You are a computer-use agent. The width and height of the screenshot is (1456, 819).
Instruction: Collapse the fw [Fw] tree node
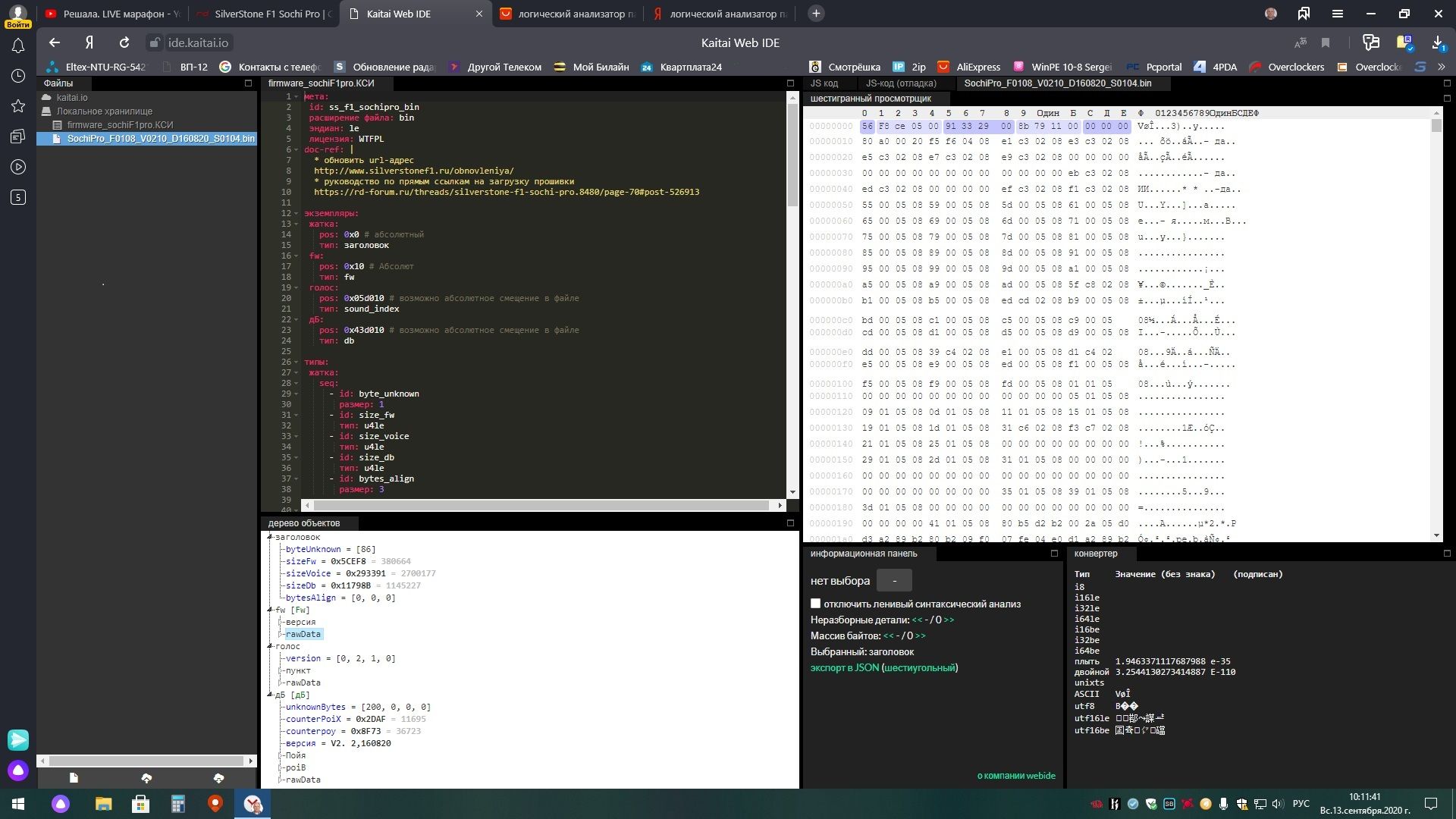point(270,610)
